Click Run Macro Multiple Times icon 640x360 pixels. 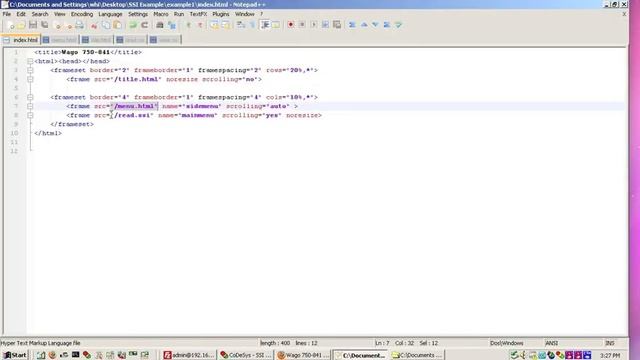(x=325, y=25)
